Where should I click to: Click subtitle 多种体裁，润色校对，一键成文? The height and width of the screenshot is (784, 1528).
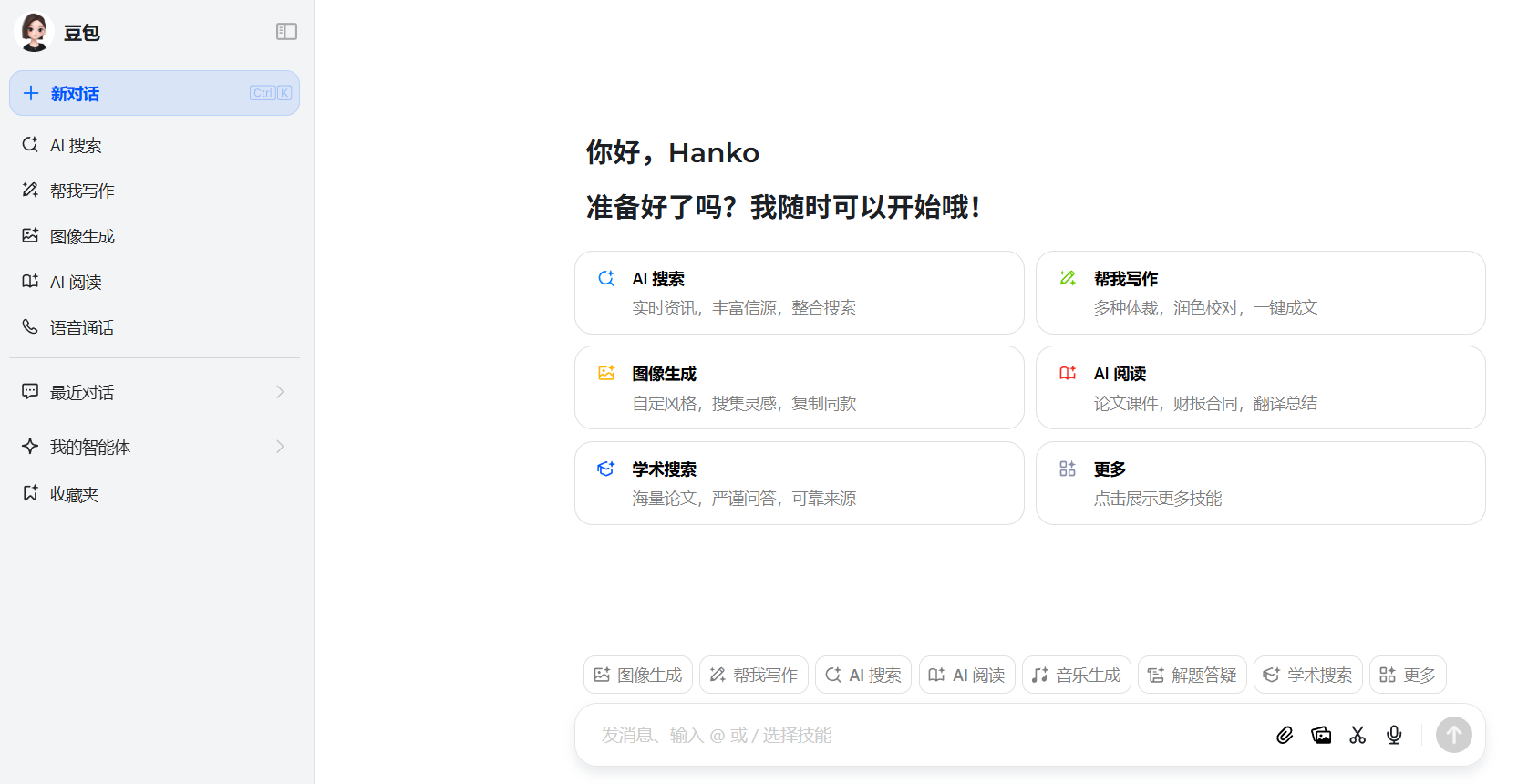pos(1205,308)
